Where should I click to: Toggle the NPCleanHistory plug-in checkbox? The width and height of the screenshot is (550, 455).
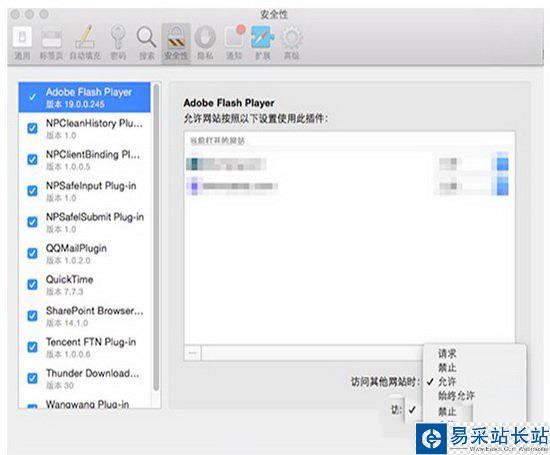pos(32,128)
